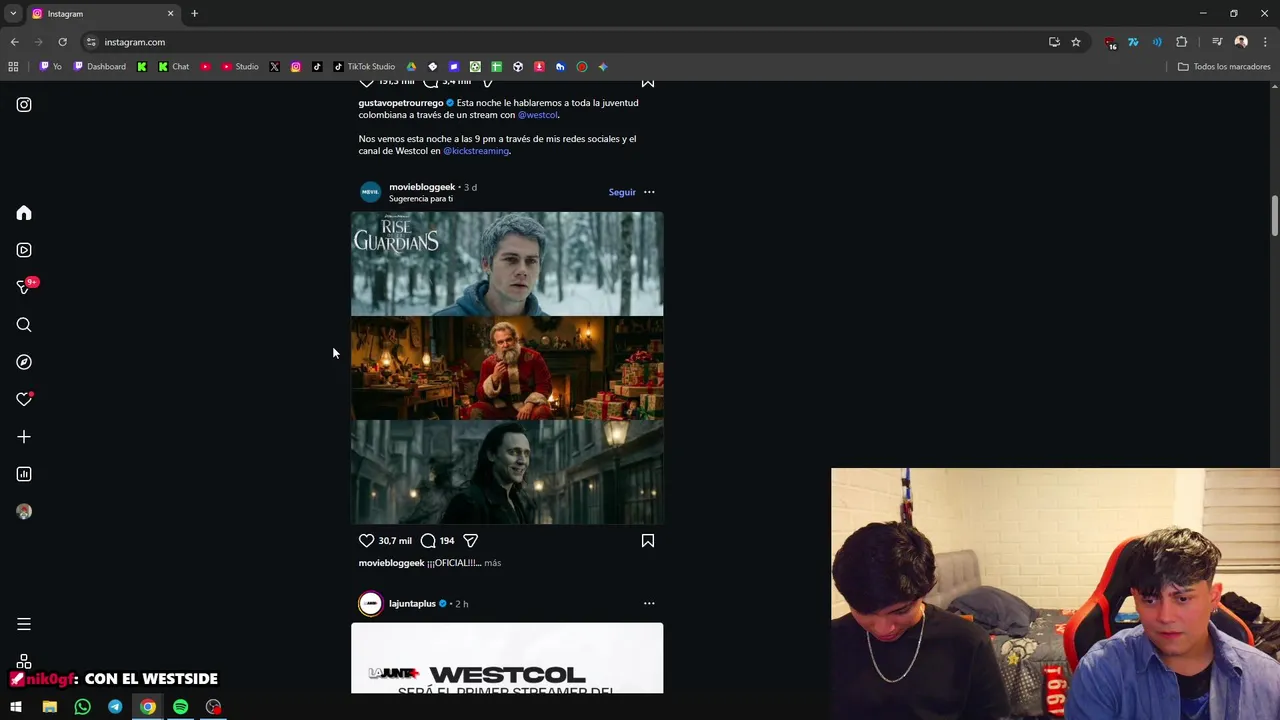This screenshot has width=1280, height=720.
Task: Open Chrome profile avatar
Action: [x=1241, y=42]
